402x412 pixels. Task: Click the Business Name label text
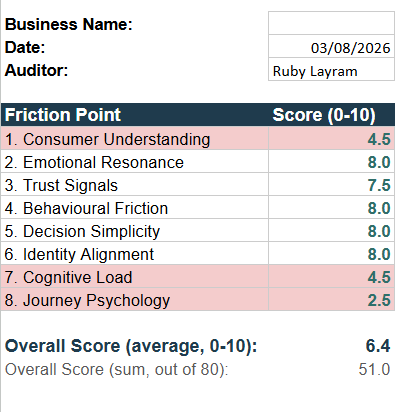69,24
